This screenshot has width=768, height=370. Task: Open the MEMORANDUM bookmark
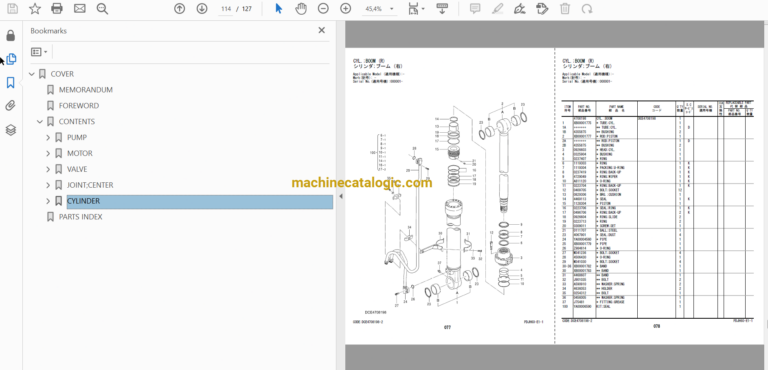coord(86,90)
